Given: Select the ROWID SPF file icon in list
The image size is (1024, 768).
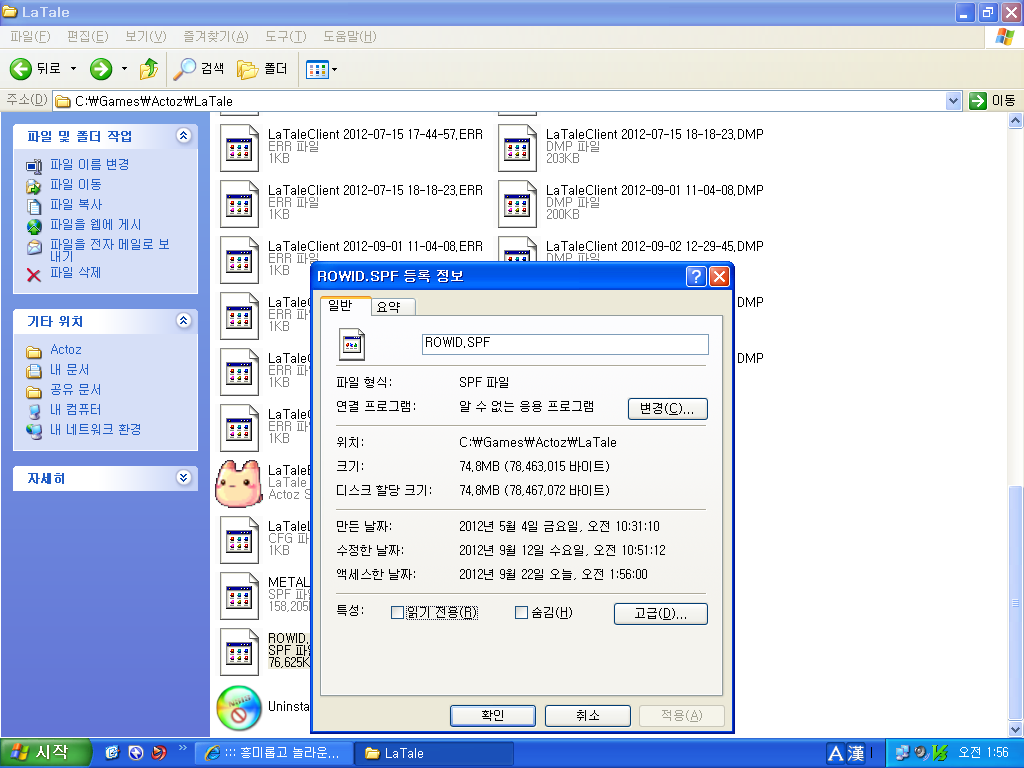Looking at the screenshot, I should click(239, 652).
